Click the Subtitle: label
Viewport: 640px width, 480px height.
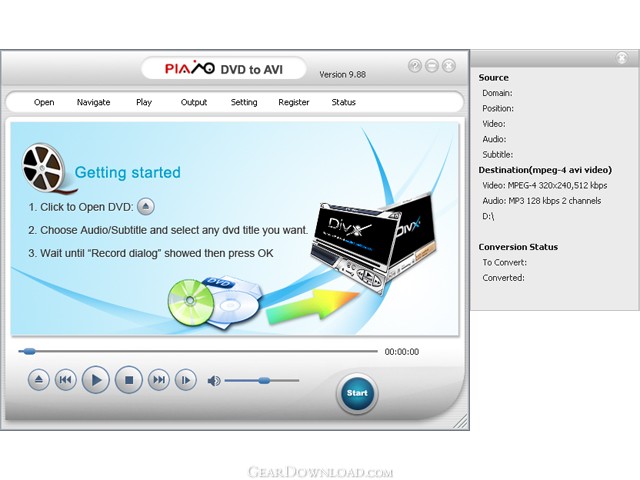498,155
